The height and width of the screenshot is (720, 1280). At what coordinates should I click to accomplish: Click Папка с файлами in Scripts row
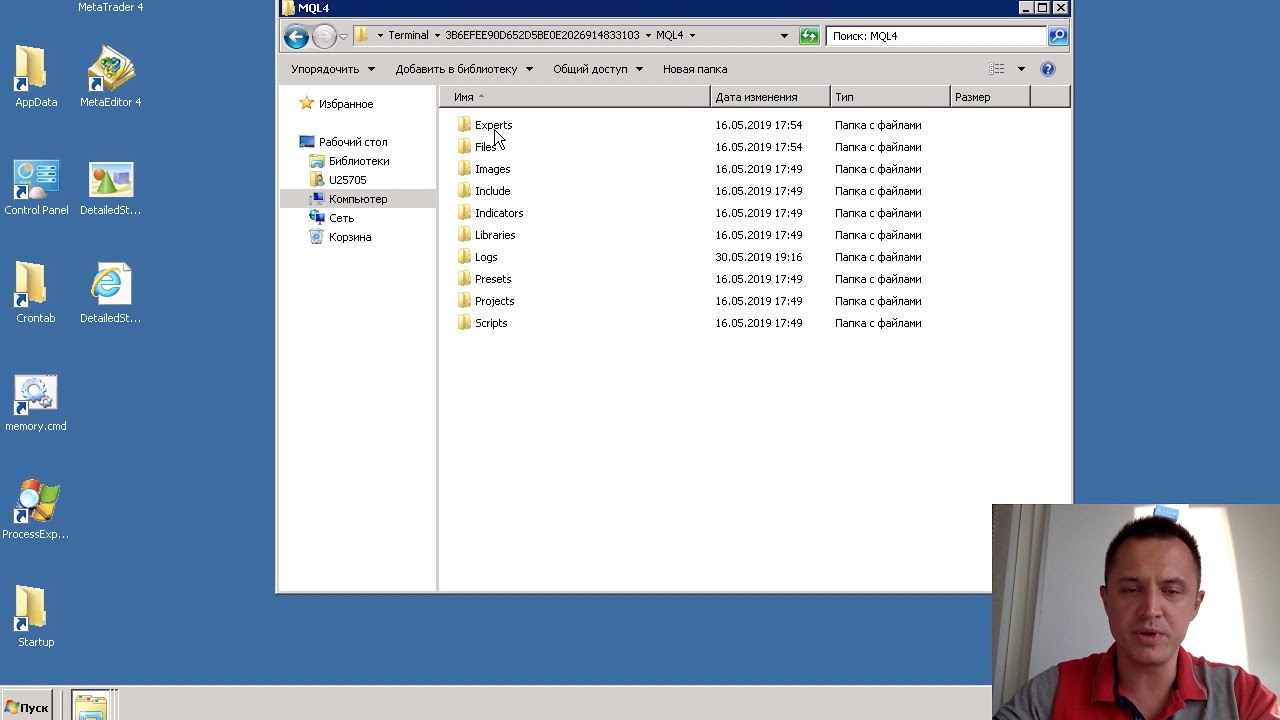878,323
